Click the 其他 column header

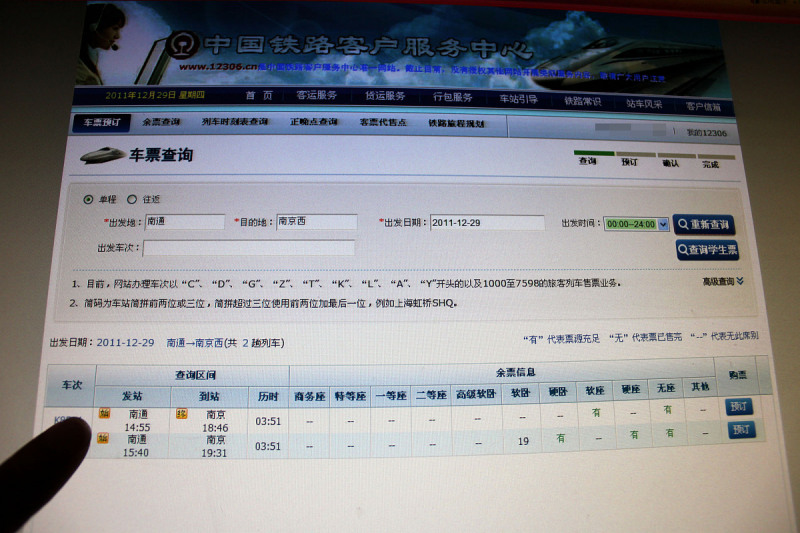click(x=700, y=387)
